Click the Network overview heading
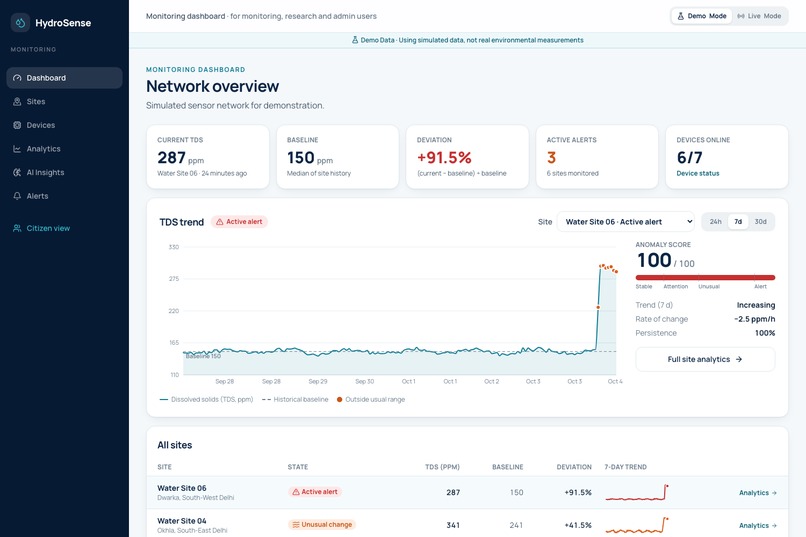Image resolution: width=806 pixels, height=537 pixels. pyautogui.click(x=212, y=86)
